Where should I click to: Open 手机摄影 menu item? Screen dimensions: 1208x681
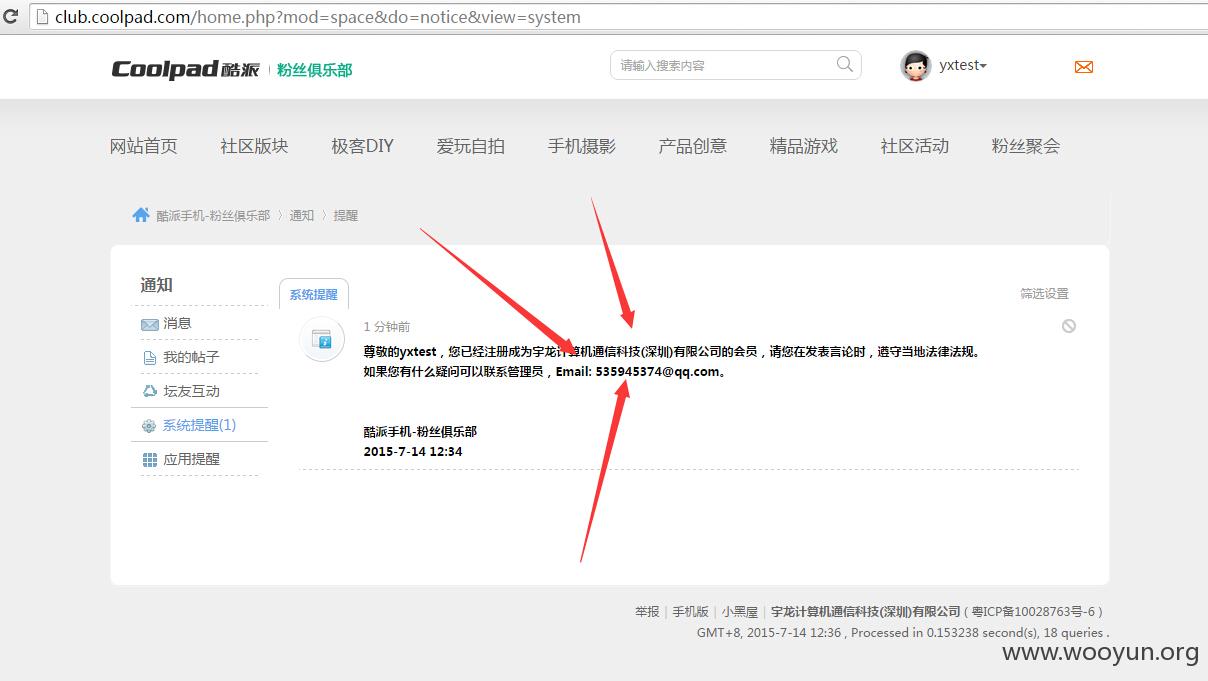(581, 146)
